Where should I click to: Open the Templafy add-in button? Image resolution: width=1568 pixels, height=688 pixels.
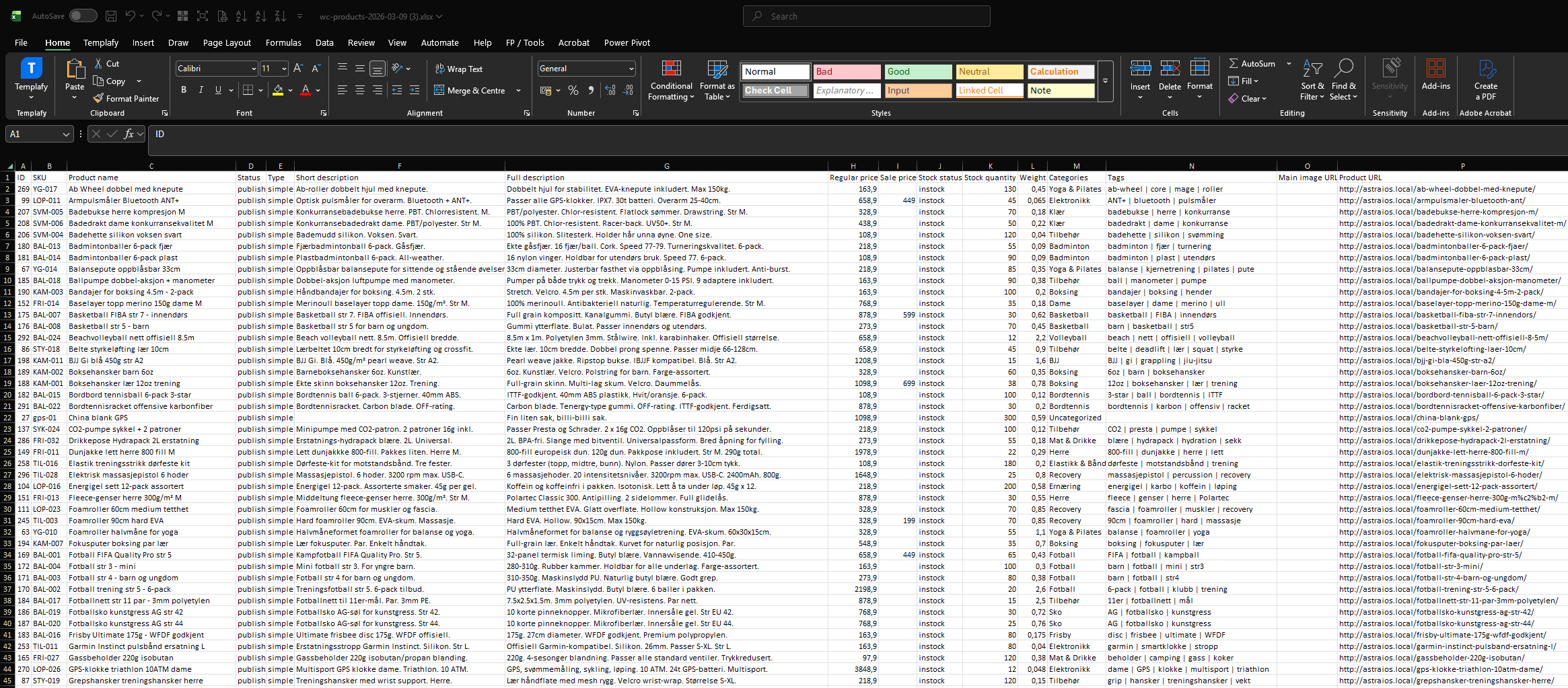[x=32, y=78]
